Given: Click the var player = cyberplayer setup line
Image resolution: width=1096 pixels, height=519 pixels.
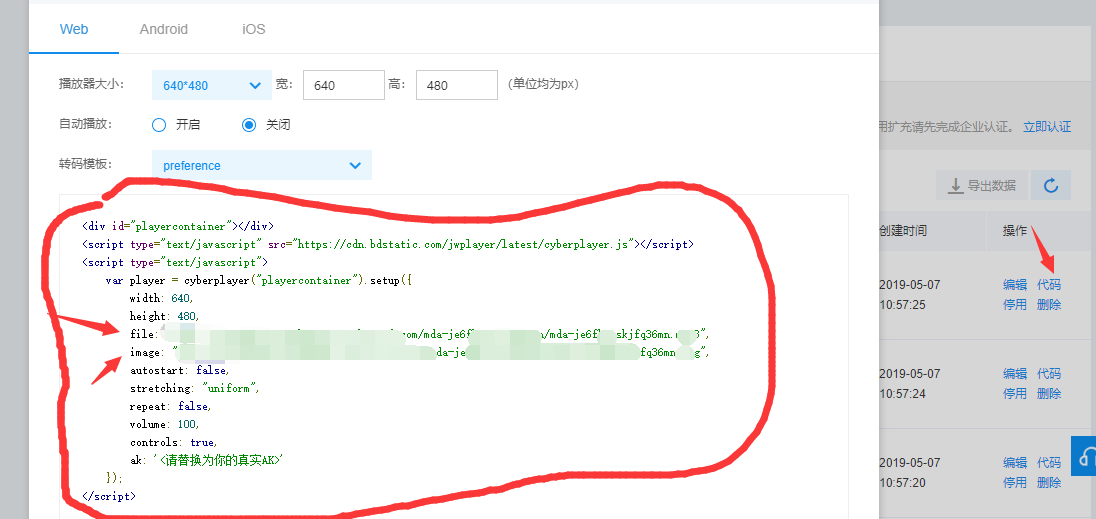Looking at the screenshot, I should point(257,280).
